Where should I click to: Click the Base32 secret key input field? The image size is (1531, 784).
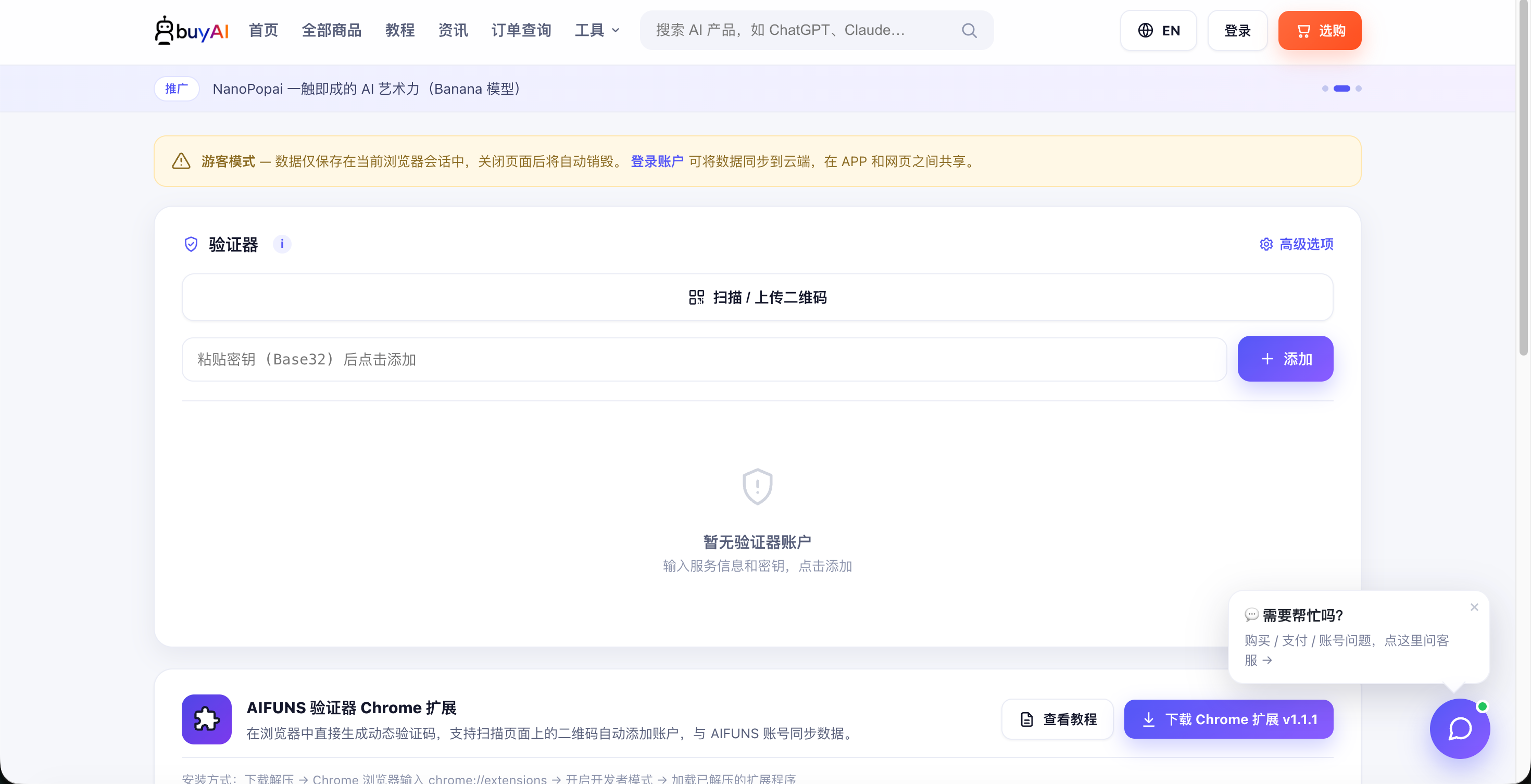coord(704,359)
